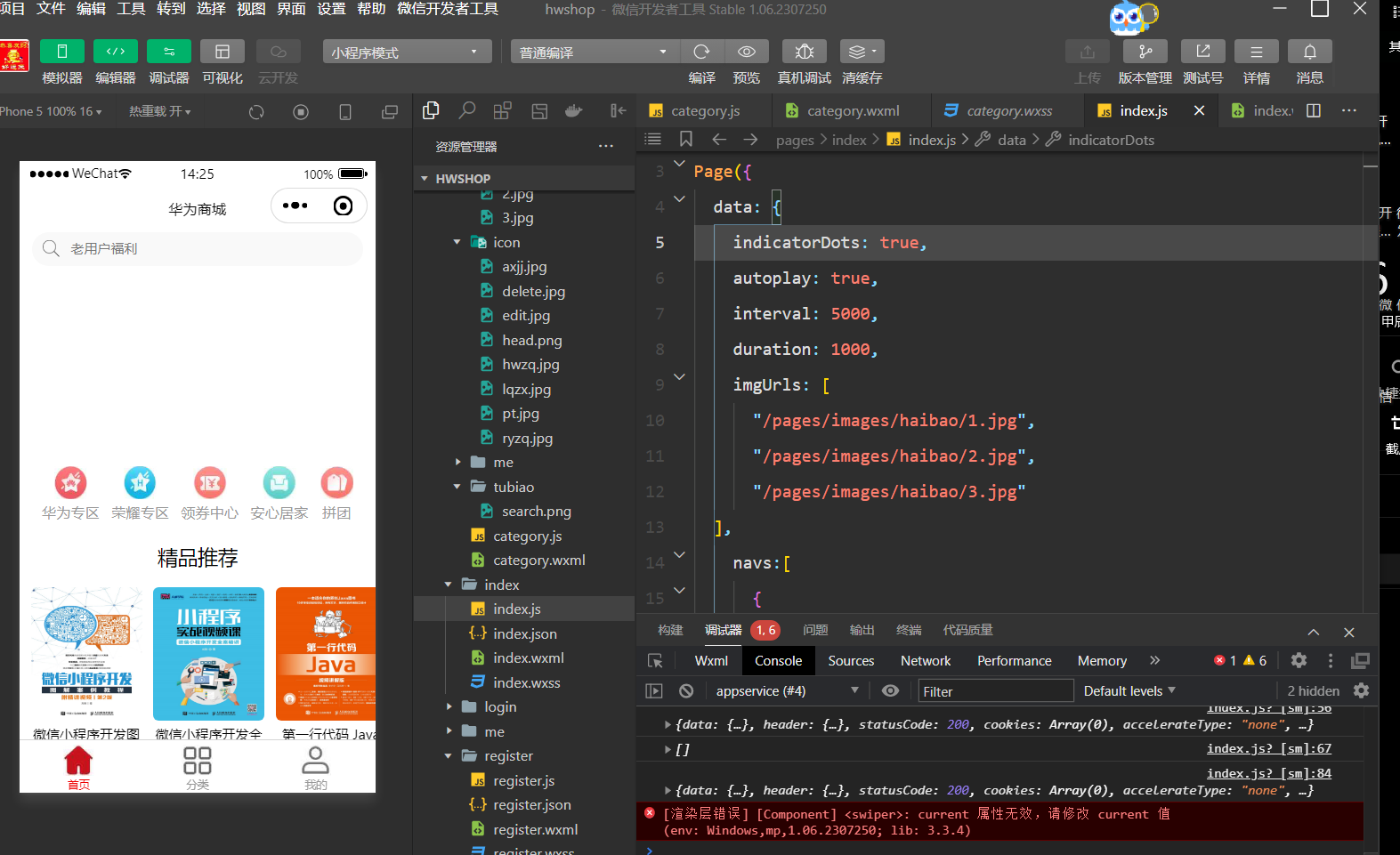
Task: Fold the imgUrls array at line 9
Action: coord(679,376)
